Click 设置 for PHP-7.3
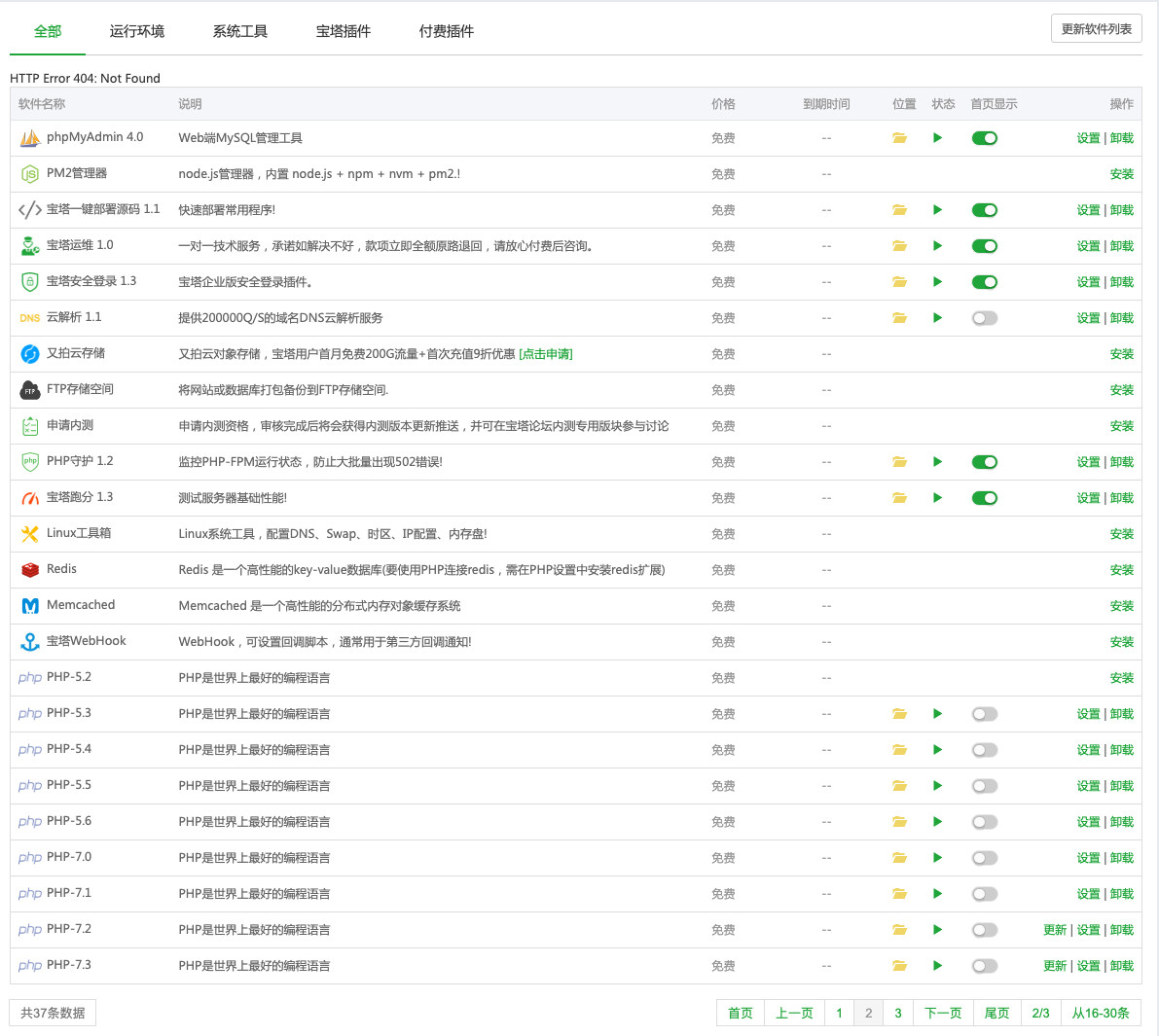The image size is (1159, 1036). [x=1088, y=966]
